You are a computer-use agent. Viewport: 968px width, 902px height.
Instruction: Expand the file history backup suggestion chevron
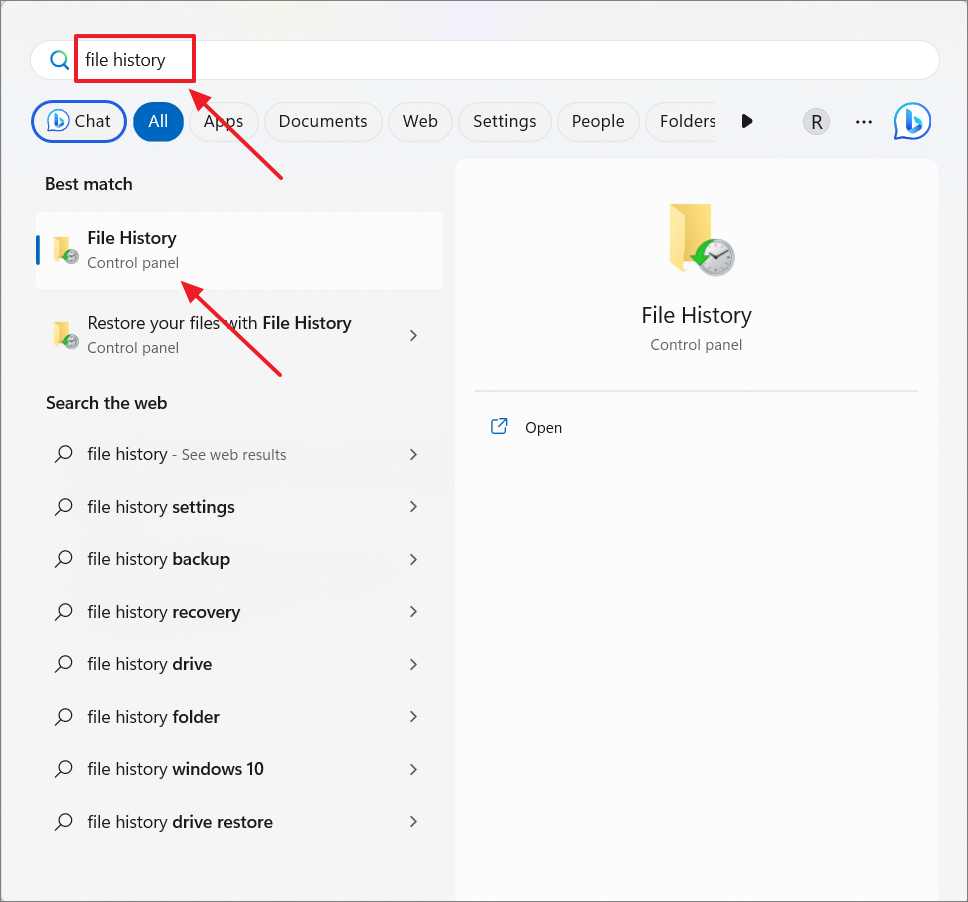tap(413, 559)
